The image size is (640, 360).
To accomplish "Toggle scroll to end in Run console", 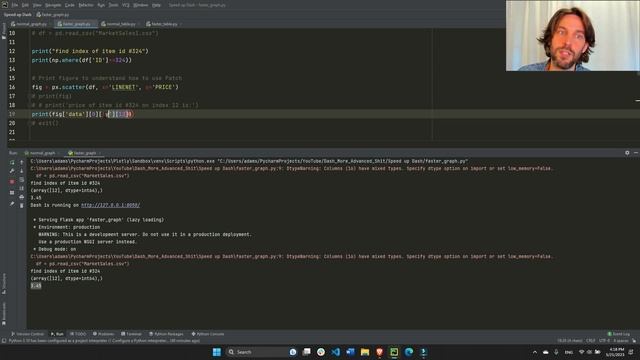I will 22,189.
